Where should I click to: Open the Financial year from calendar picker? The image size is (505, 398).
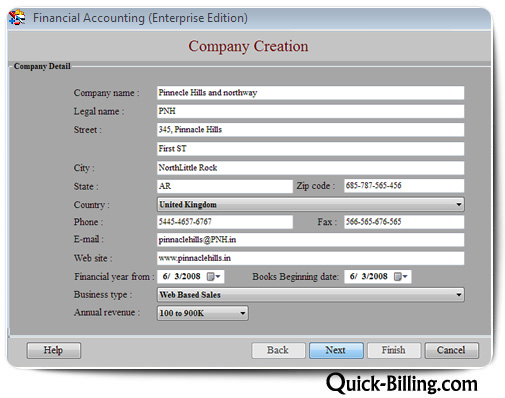click(x=214, y=277)
